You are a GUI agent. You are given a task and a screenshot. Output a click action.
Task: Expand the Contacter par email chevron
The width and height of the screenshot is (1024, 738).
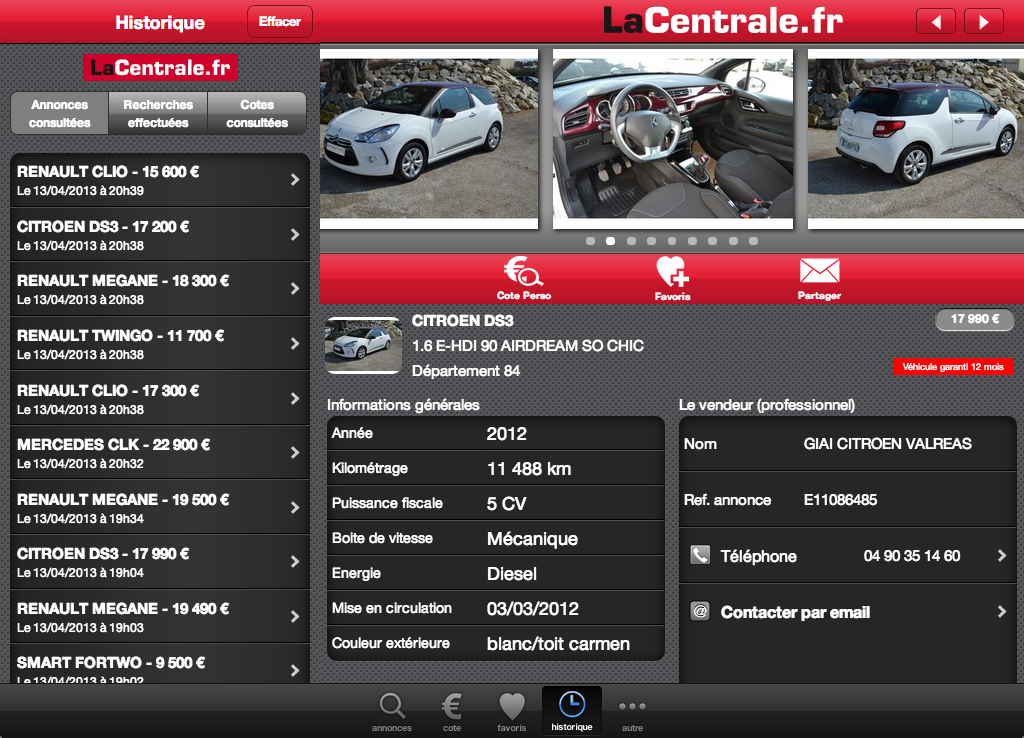(1002, 611)
